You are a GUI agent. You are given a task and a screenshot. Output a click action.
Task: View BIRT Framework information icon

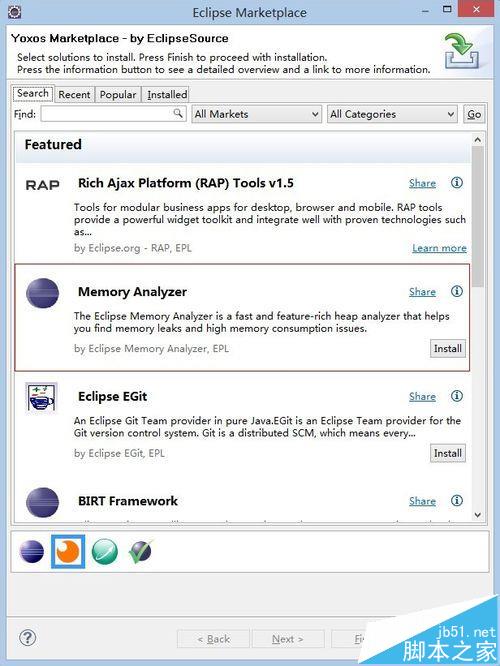[x=457, y=501]
